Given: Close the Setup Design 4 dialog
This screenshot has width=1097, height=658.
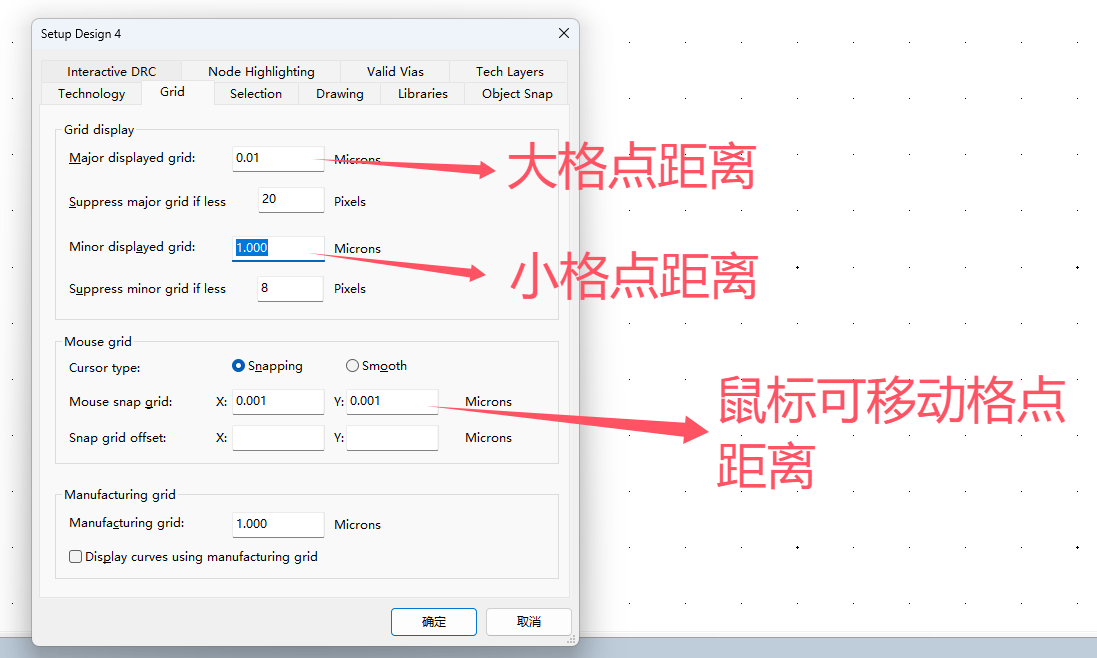Looking at the screenshot, I should point(564,34).
